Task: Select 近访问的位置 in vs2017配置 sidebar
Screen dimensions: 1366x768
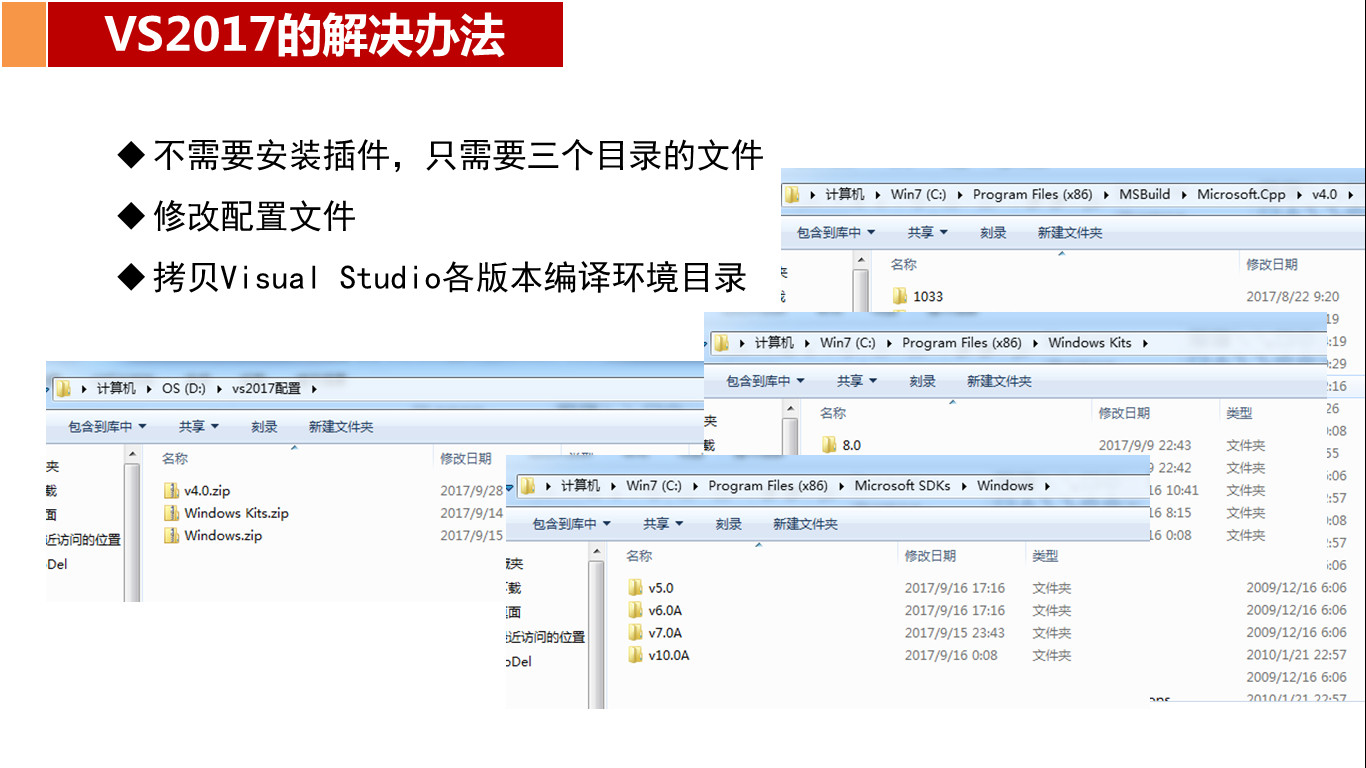Action: (83, 539)
